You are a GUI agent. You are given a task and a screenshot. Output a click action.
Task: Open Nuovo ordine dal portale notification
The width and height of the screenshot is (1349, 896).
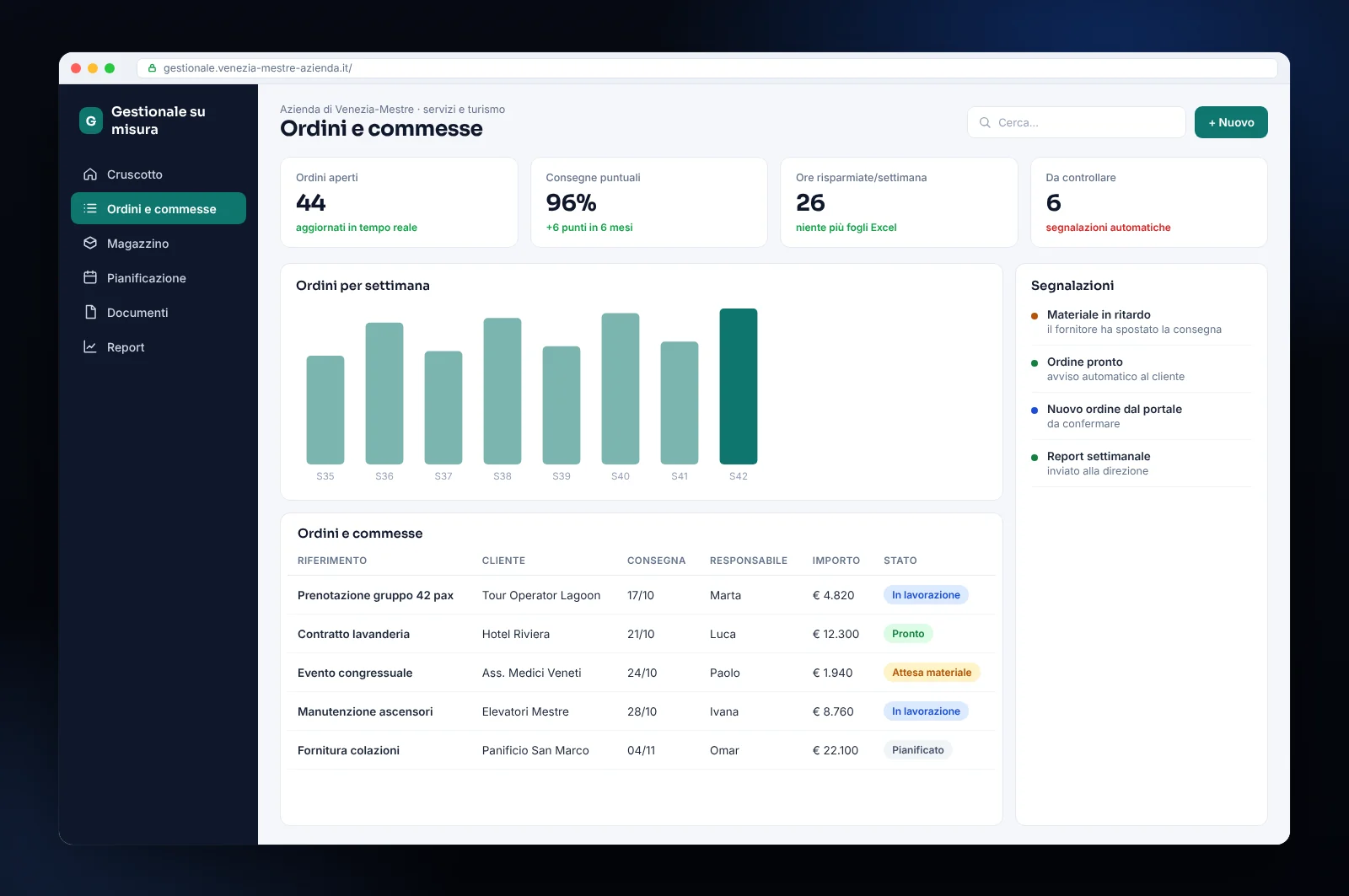point(1142,416)
